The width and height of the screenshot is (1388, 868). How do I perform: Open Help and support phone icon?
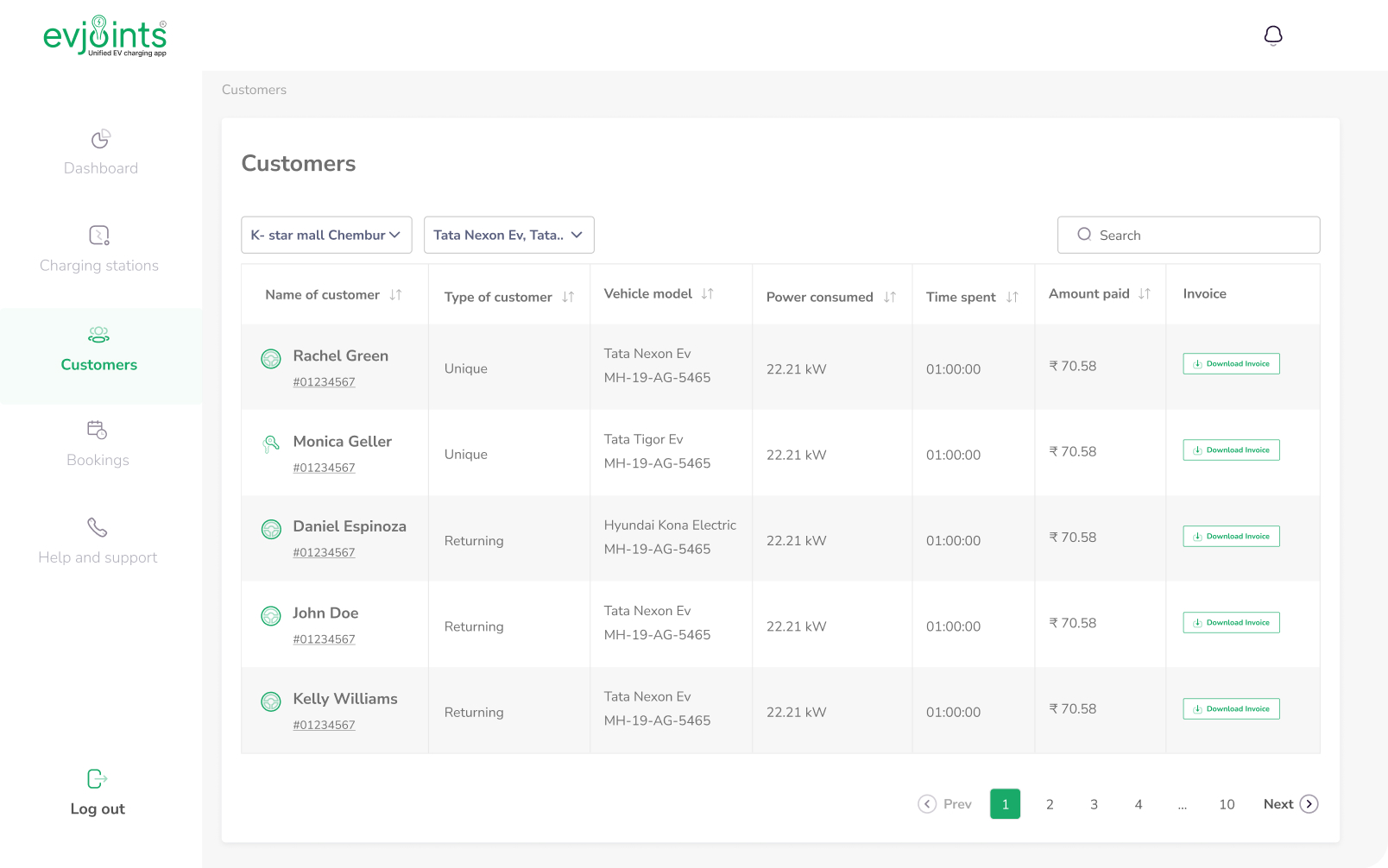[98, 527]
